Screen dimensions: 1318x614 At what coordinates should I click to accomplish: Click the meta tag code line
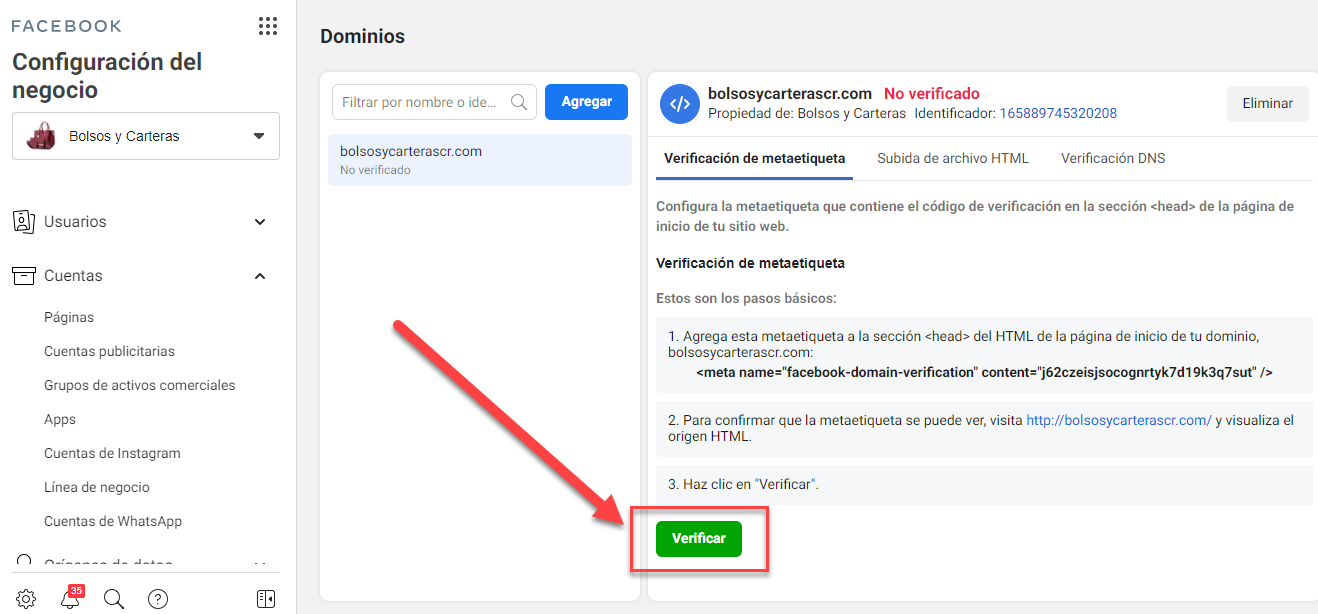(984, 372)
